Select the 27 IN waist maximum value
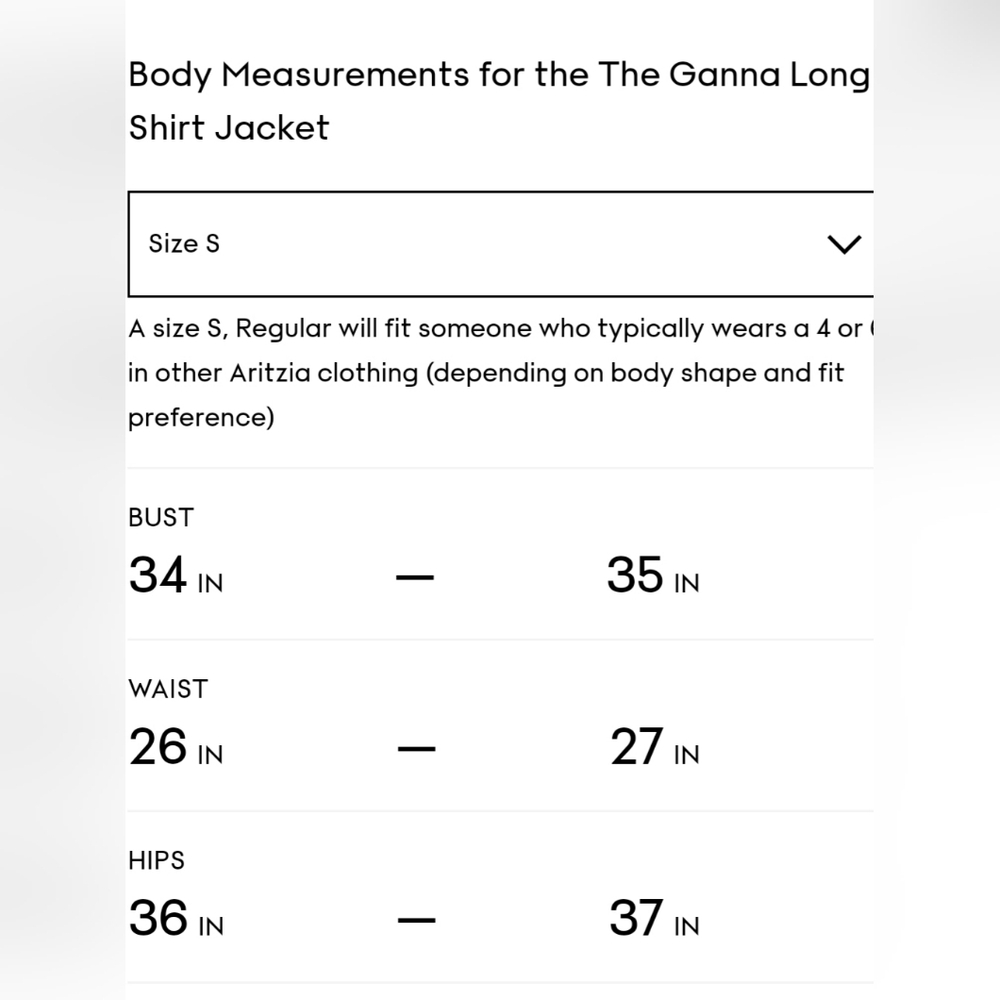The width and height of the screenshot is (1000, 1000). click(x=654, y=746)
